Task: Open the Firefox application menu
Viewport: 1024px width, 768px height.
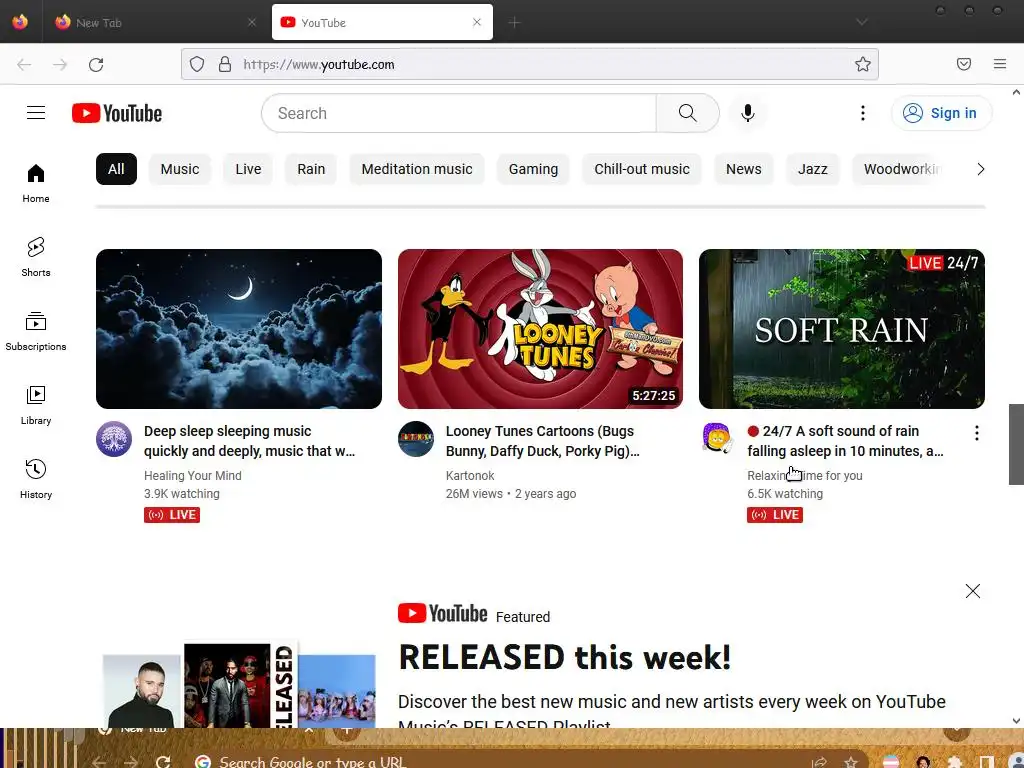Action: [1000, 64]
